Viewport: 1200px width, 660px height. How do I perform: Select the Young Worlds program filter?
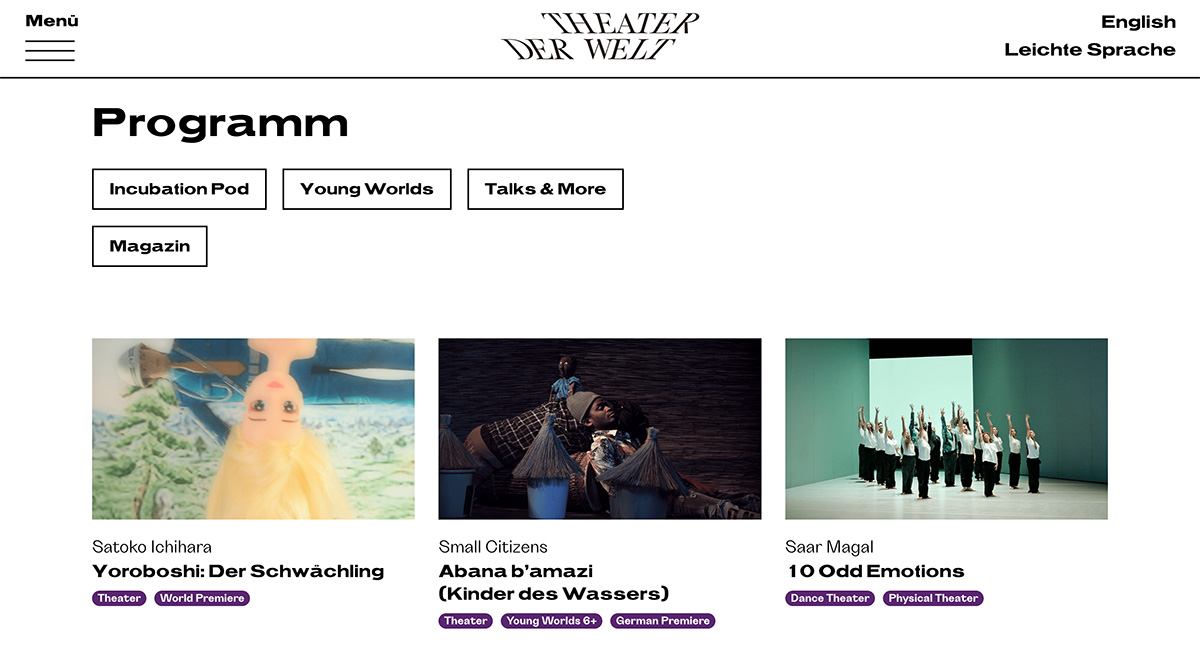(367, 189)
